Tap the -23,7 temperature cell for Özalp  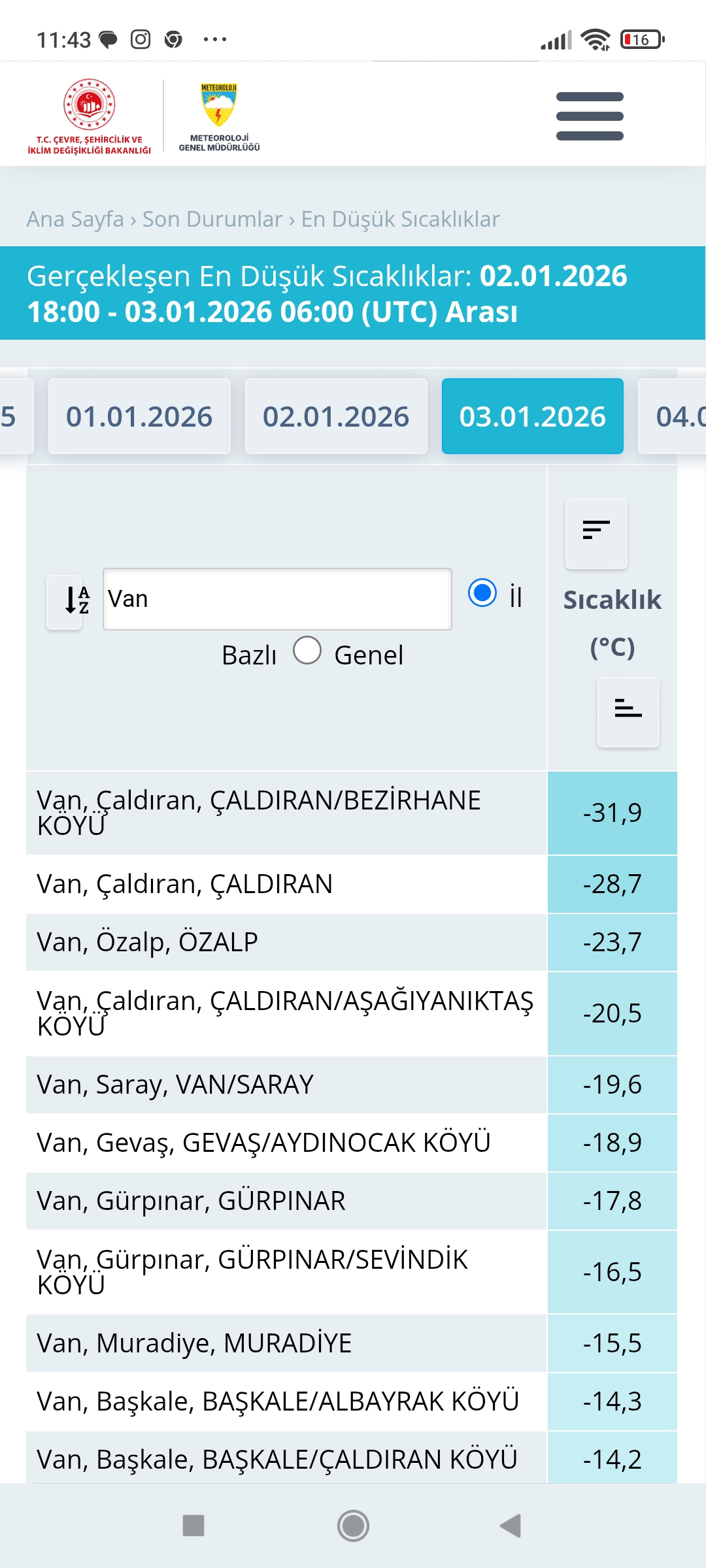tap(613, 942)
